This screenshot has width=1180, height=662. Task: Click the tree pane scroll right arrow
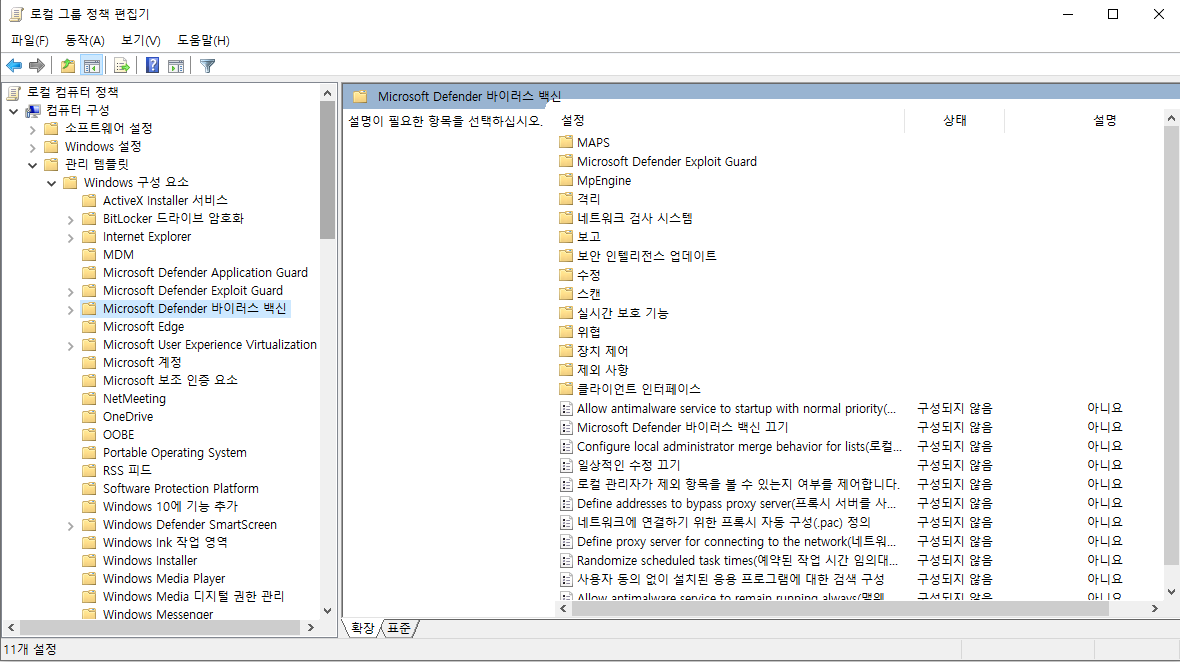pyautogui.click(x=311, y=627)
